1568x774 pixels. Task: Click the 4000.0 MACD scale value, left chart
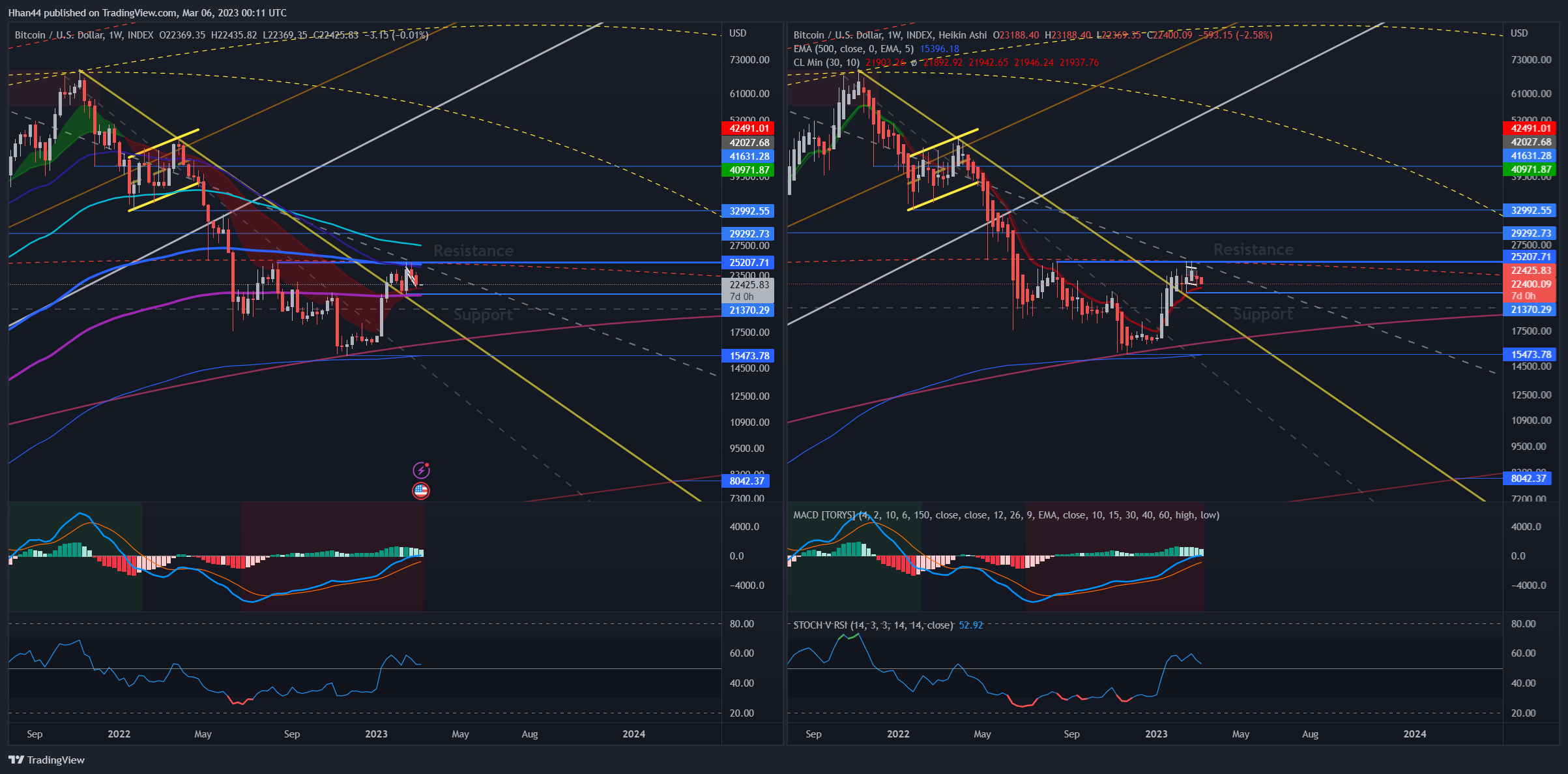[x=744, y=526]
